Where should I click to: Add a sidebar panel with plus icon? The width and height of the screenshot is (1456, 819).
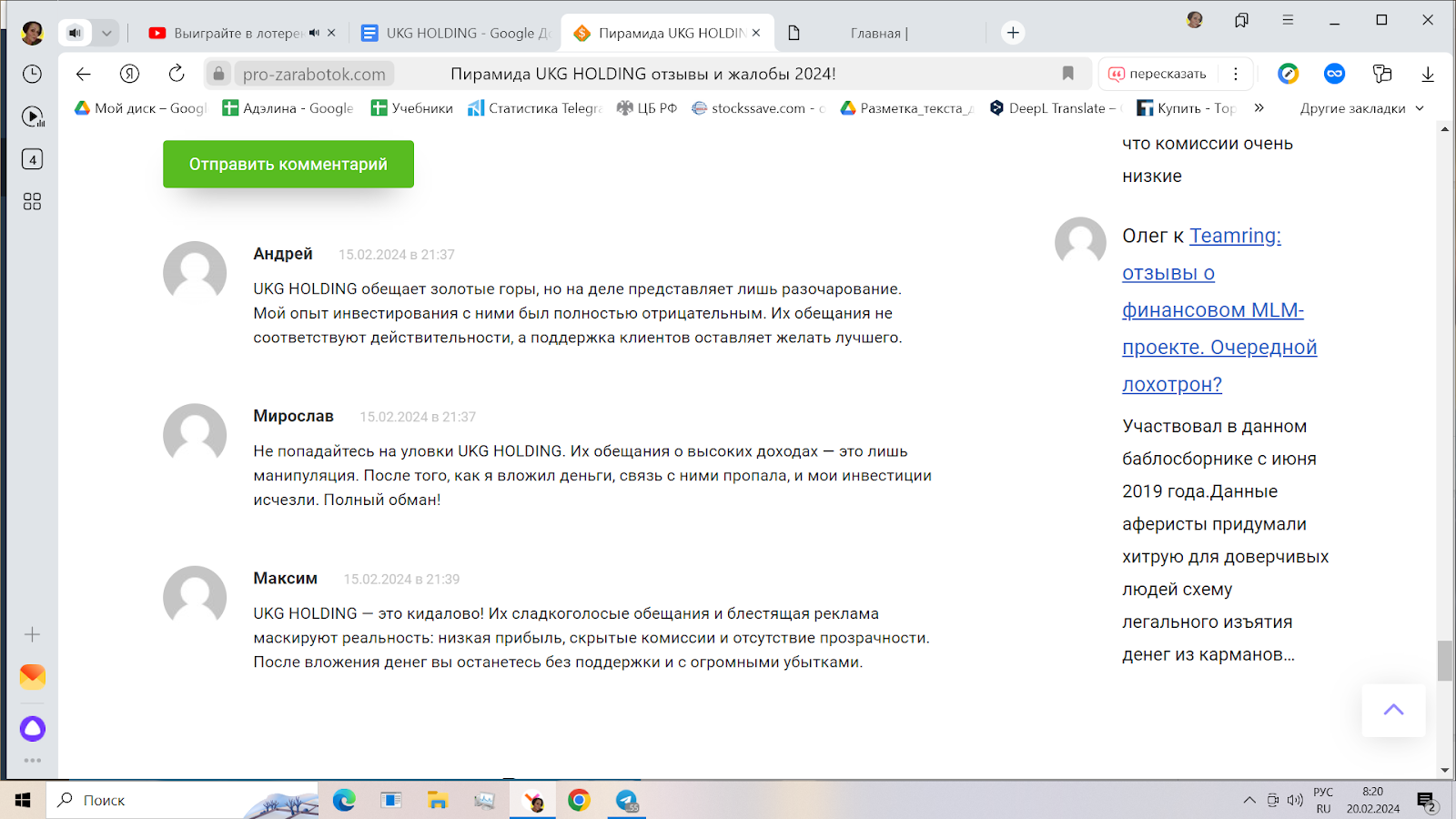coord(32,634)
